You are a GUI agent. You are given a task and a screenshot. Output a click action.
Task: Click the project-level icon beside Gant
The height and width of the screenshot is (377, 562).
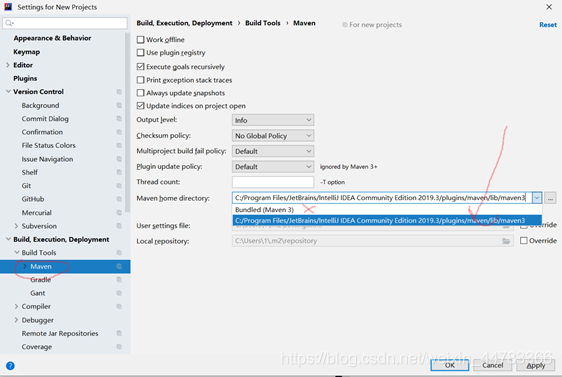point(119,293)
